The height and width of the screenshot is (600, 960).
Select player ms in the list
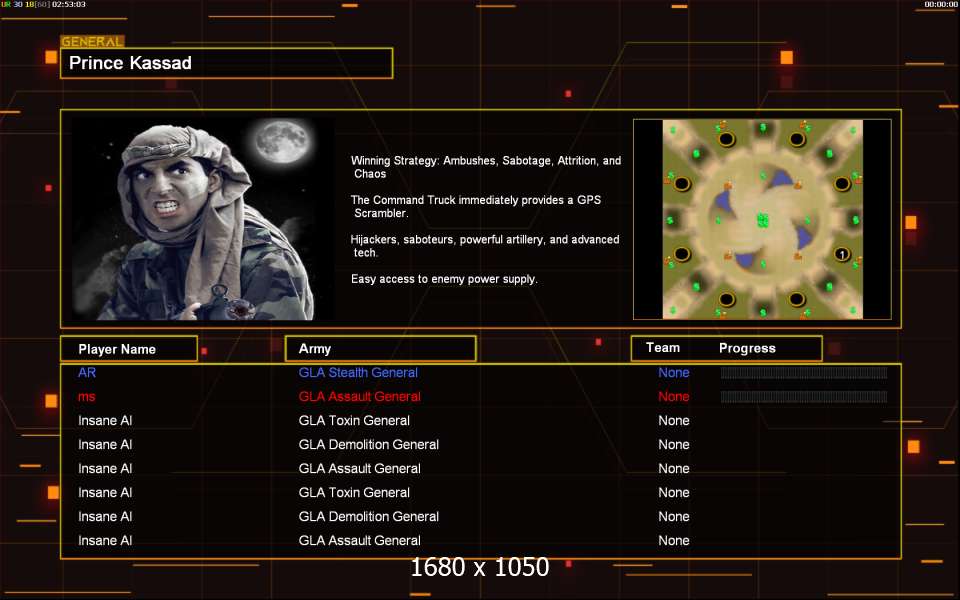[x=86, y=397]
